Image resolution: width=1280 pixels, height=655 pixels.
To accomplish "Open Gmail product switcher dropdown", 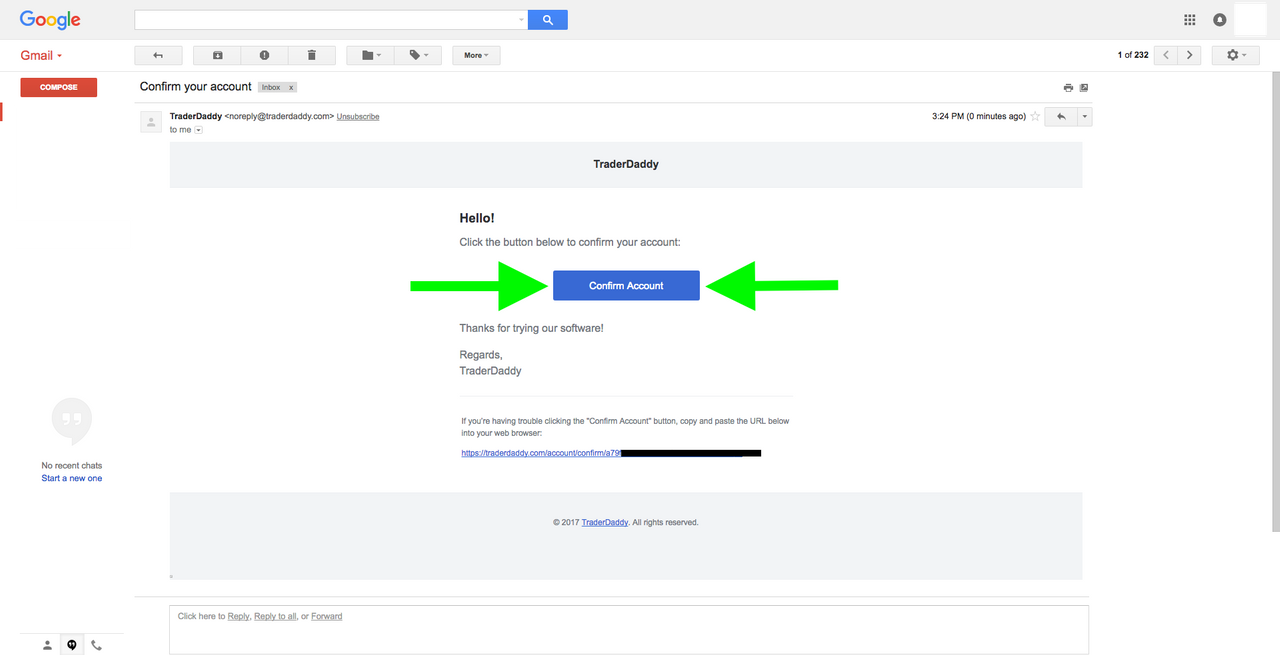I will (x=42, y=56).
